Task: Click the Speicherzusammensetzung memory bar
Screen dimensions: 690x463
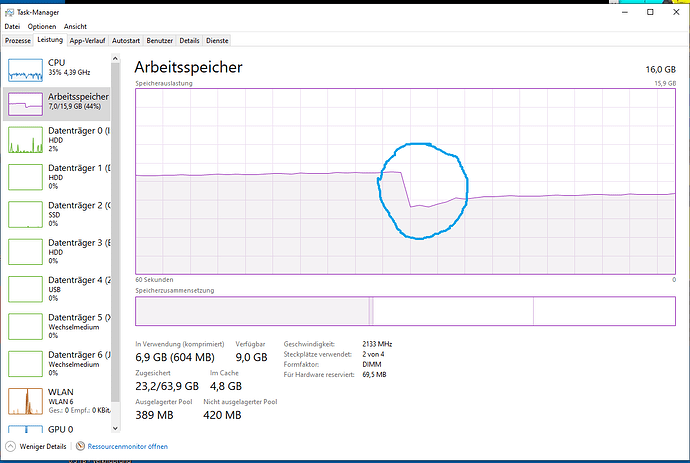Action: coord(405,311)
